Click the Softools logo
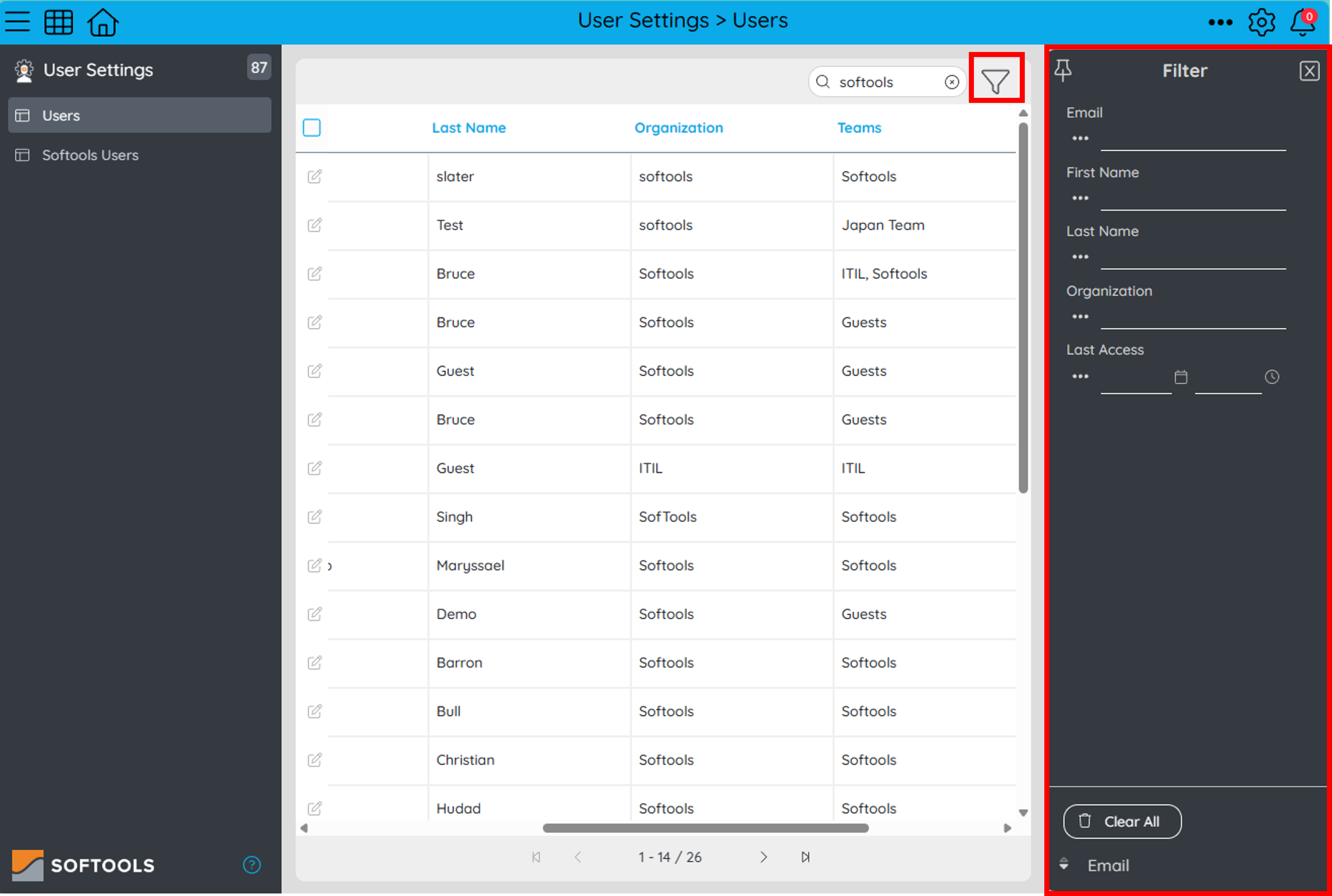 tap(83, 865)
